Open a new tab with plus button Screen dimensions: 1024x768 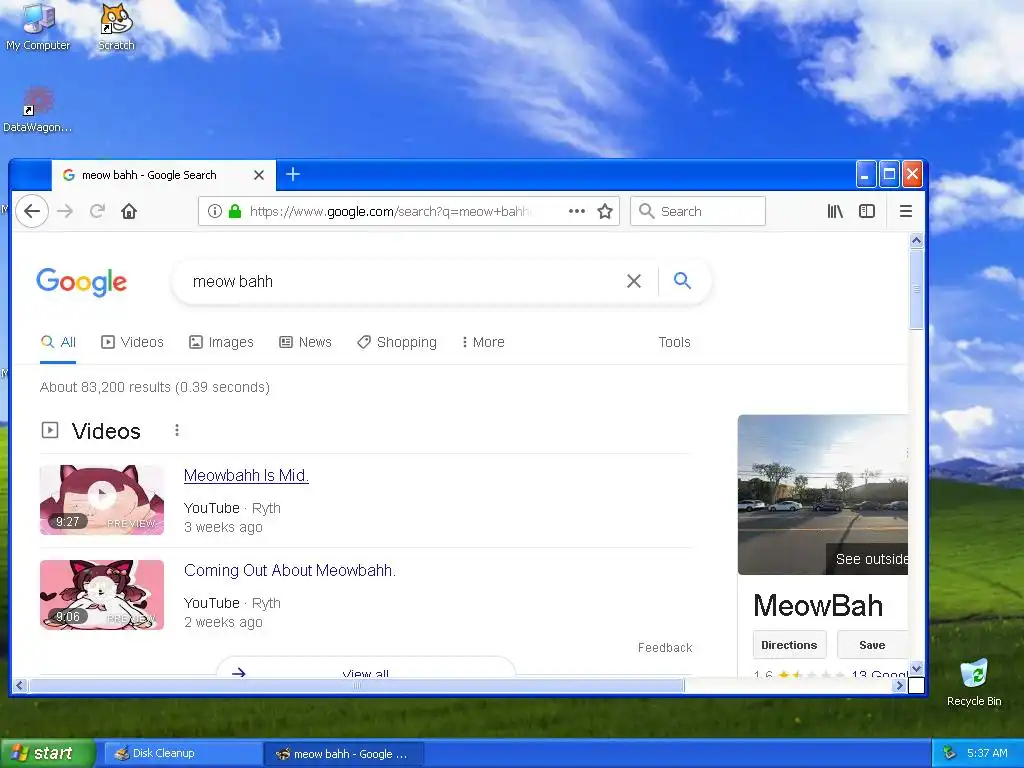point(293,174)
